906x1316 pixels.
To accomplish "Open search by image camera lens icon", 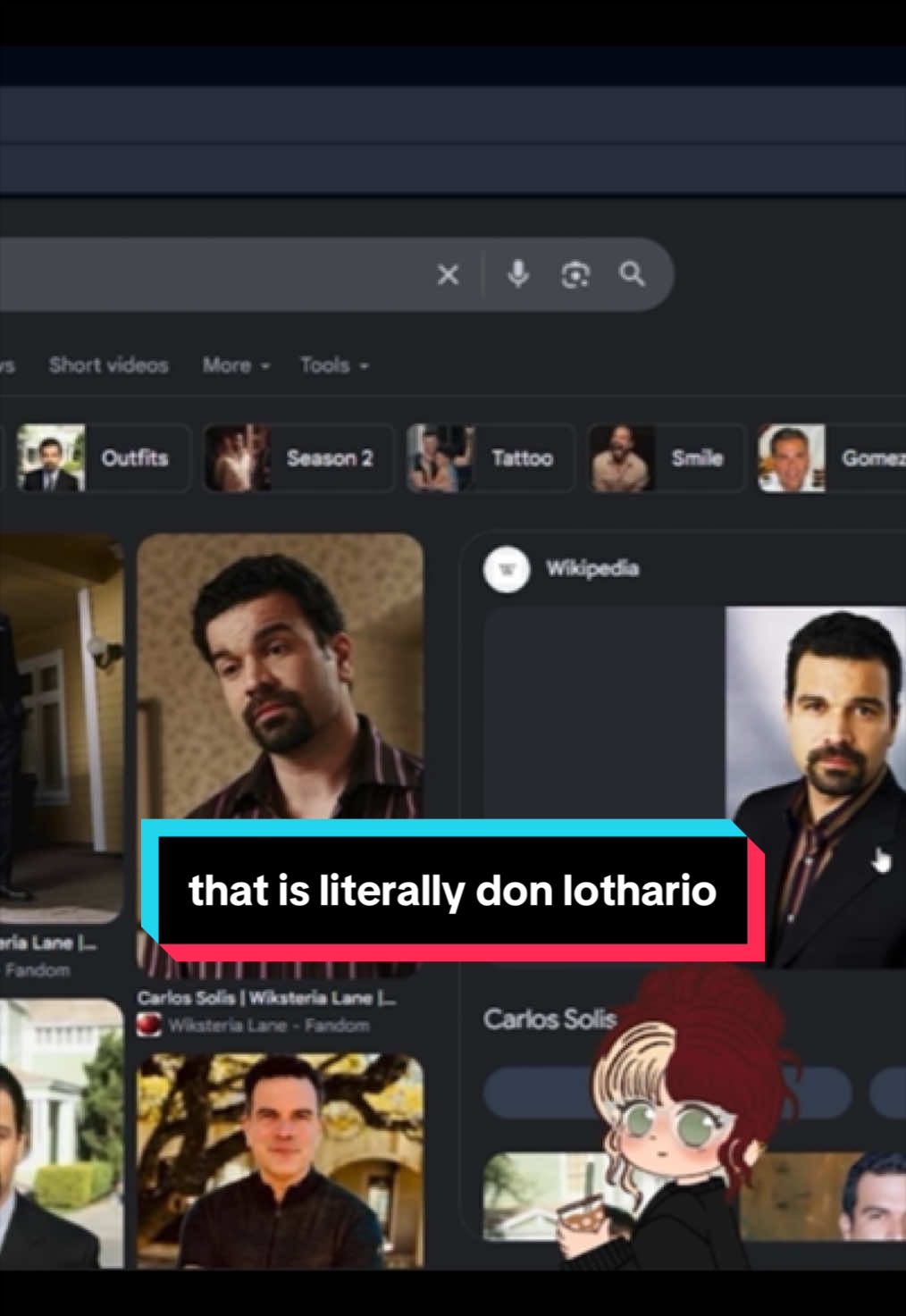I will (x=575, y=274).
